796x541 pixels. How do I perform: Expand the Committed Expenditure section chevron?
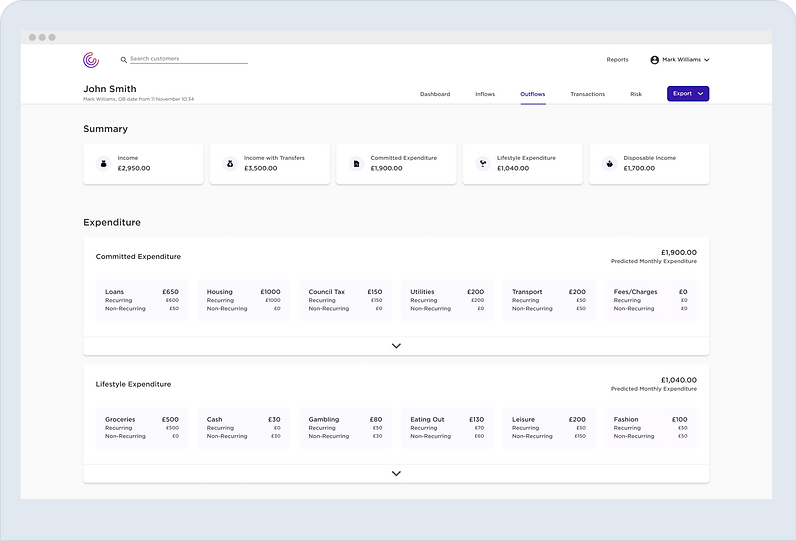[x=396, y=346]
